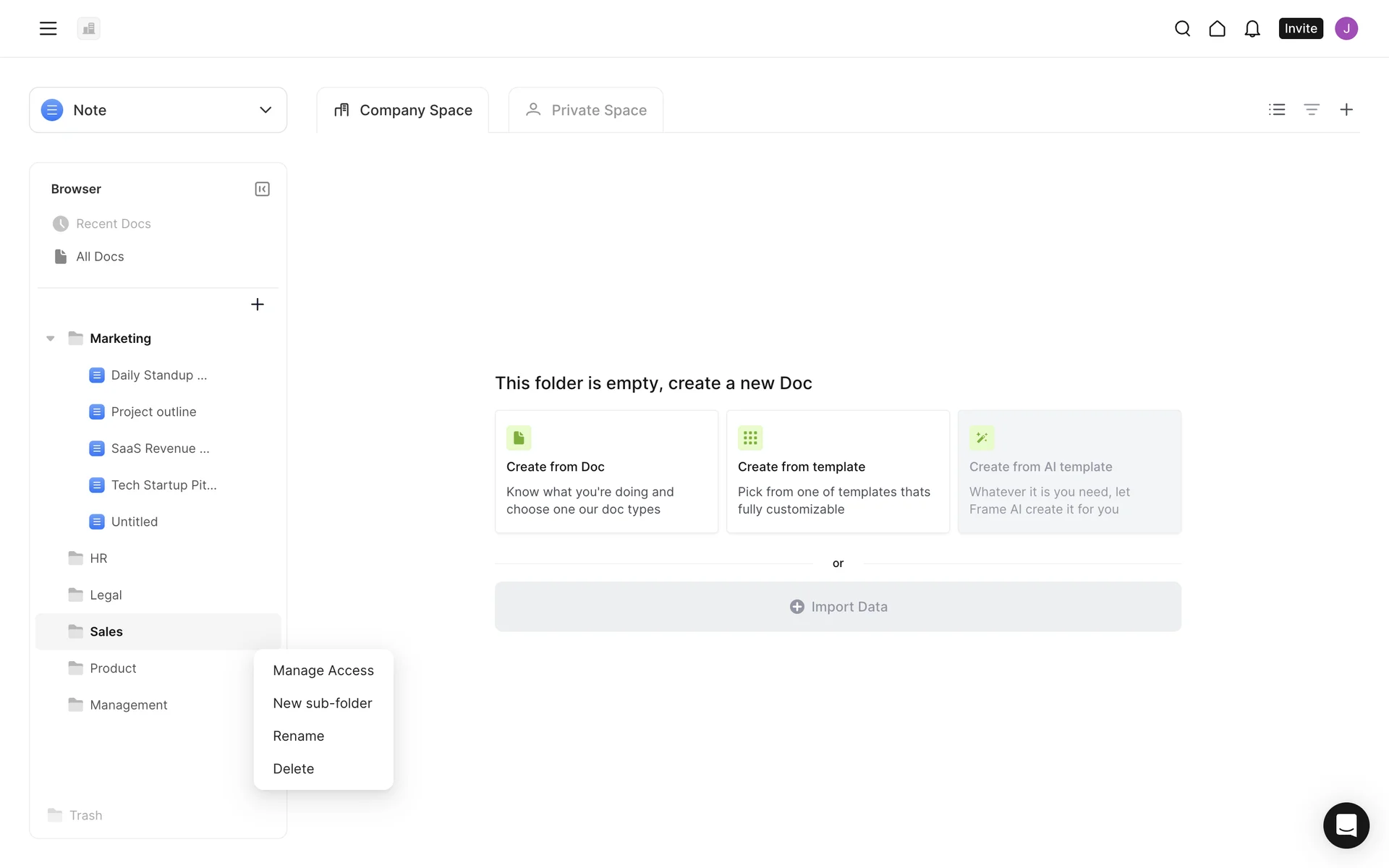Screen dimensions: 1389x868
Task: Switch to list view icon
Action: click(1277, 109)
